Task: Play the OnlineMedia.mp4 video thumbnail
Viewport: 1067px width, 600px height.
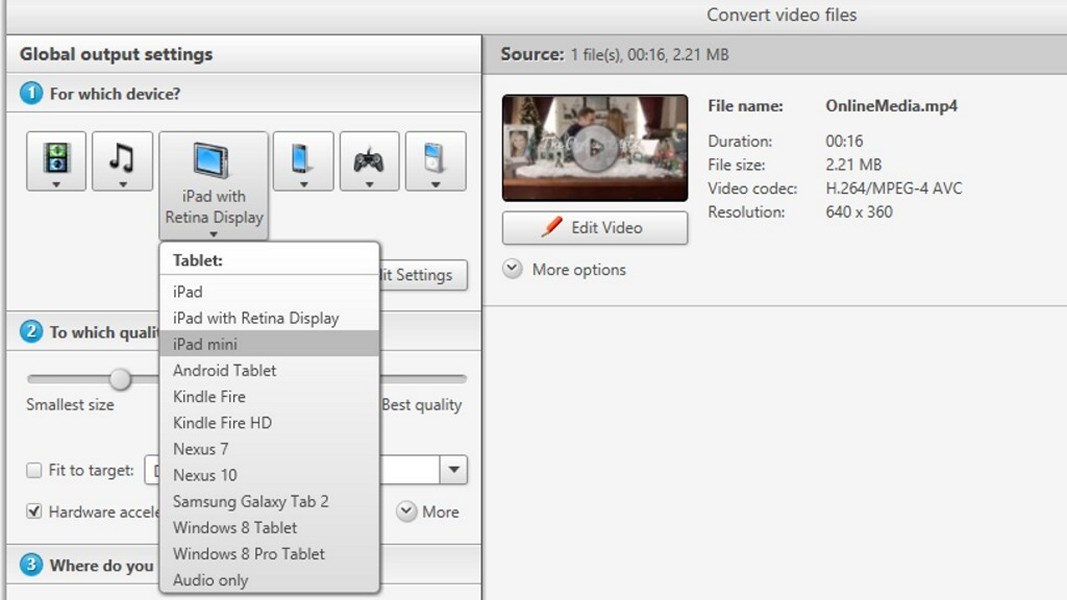Action: (595, 148)
